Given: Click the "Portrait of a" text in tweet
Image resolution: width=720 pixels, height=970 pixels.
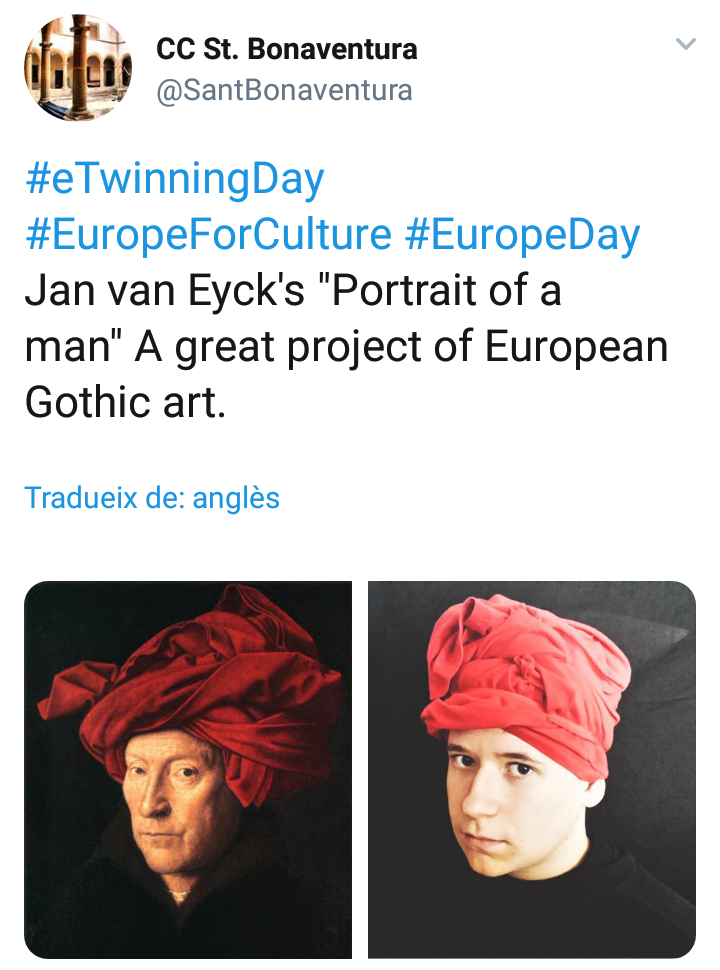Looking at the screenshot, I should pyautogui.click(x=446, y=291).
